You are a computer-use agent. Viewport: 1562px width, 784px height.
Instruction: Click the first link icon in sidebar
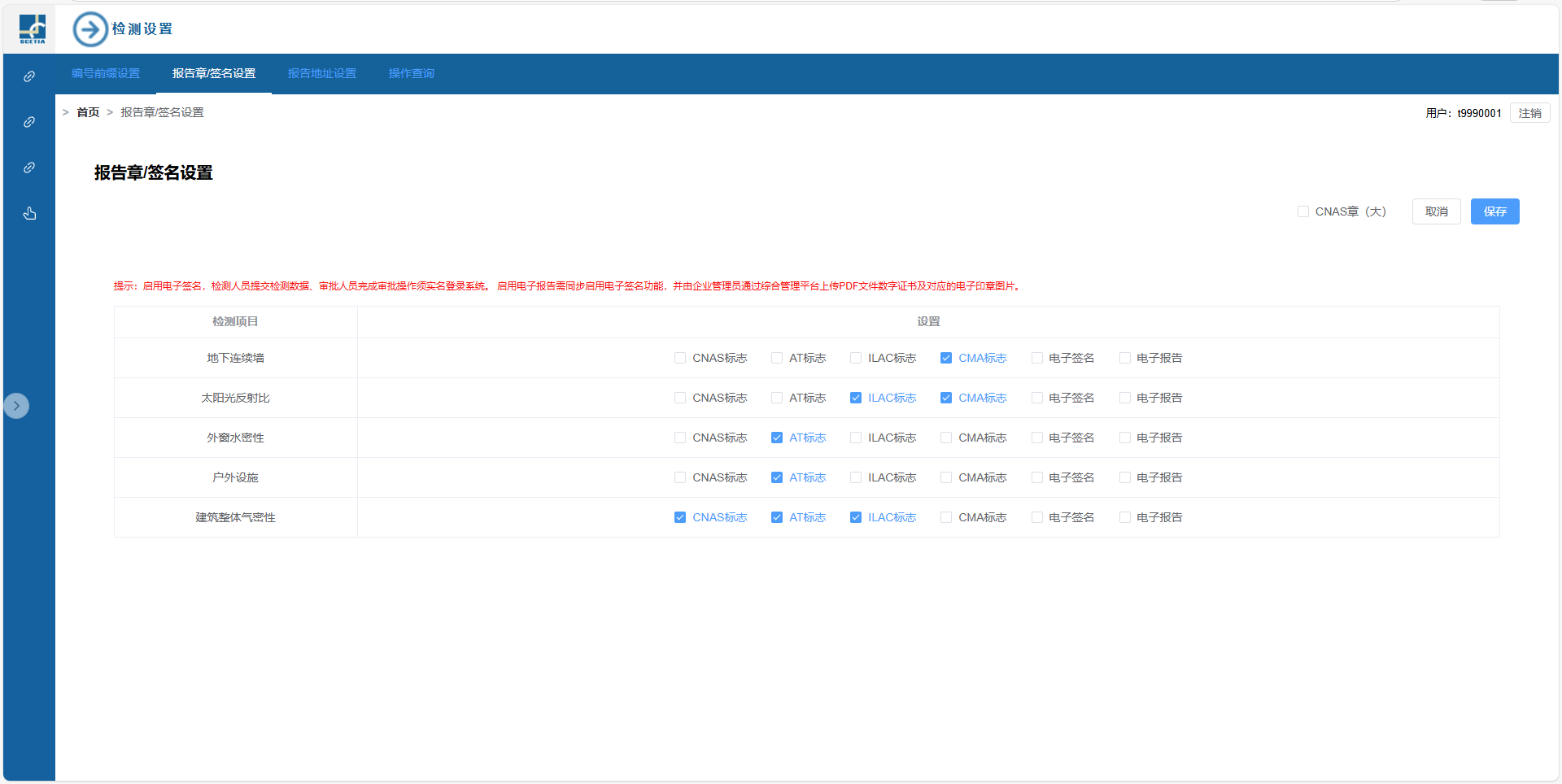point(29,76)
